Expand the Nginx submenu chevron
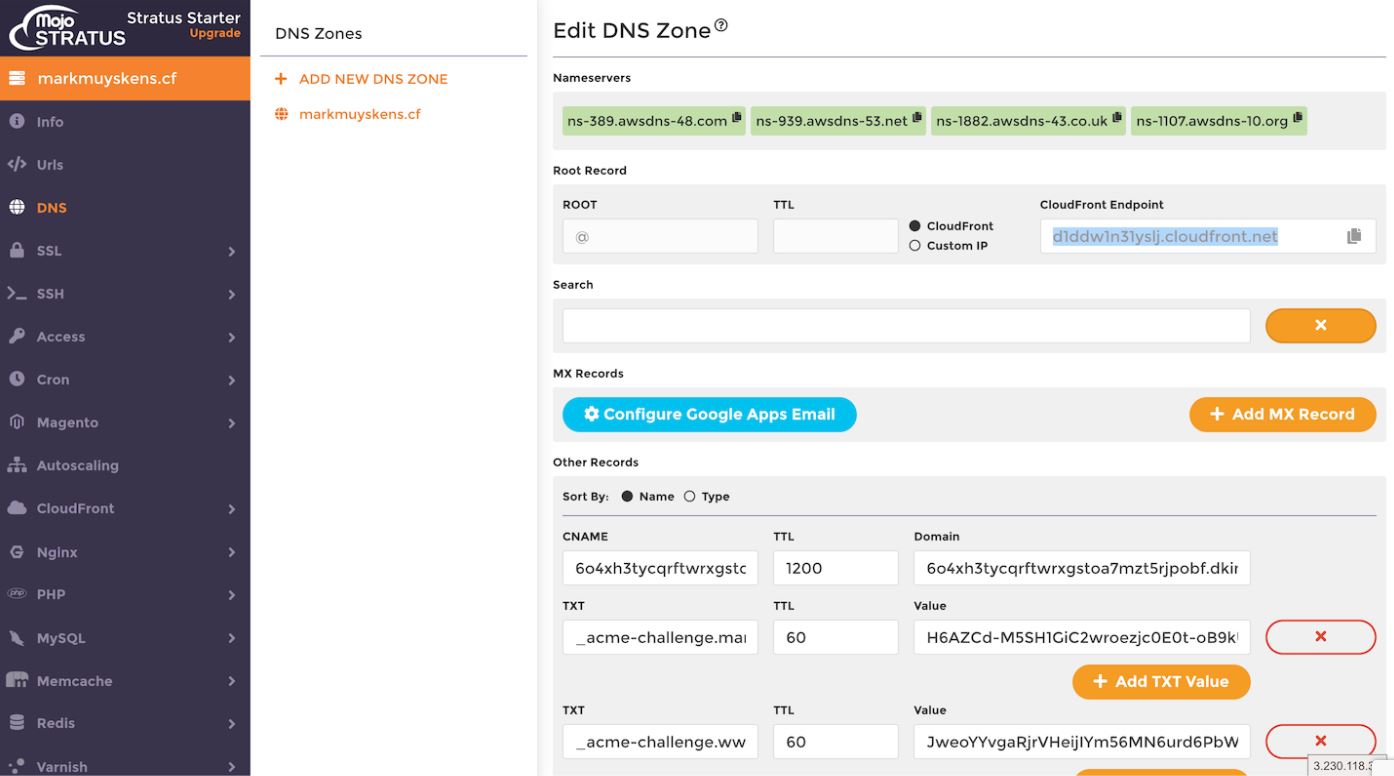This screenshot has width=1394, height=776. pyautogui.click(x=232, y=552)
